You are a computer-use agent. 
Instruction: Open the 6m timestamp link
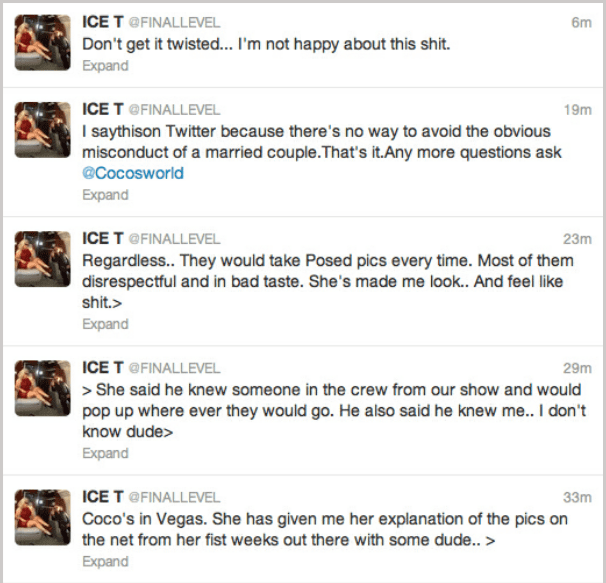(581, 22)
